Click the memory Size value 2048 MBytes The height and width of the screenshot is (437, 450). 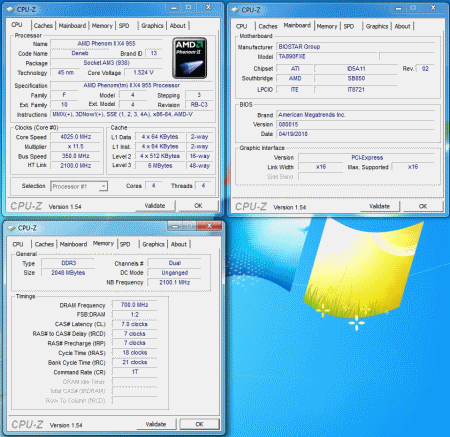68,273
